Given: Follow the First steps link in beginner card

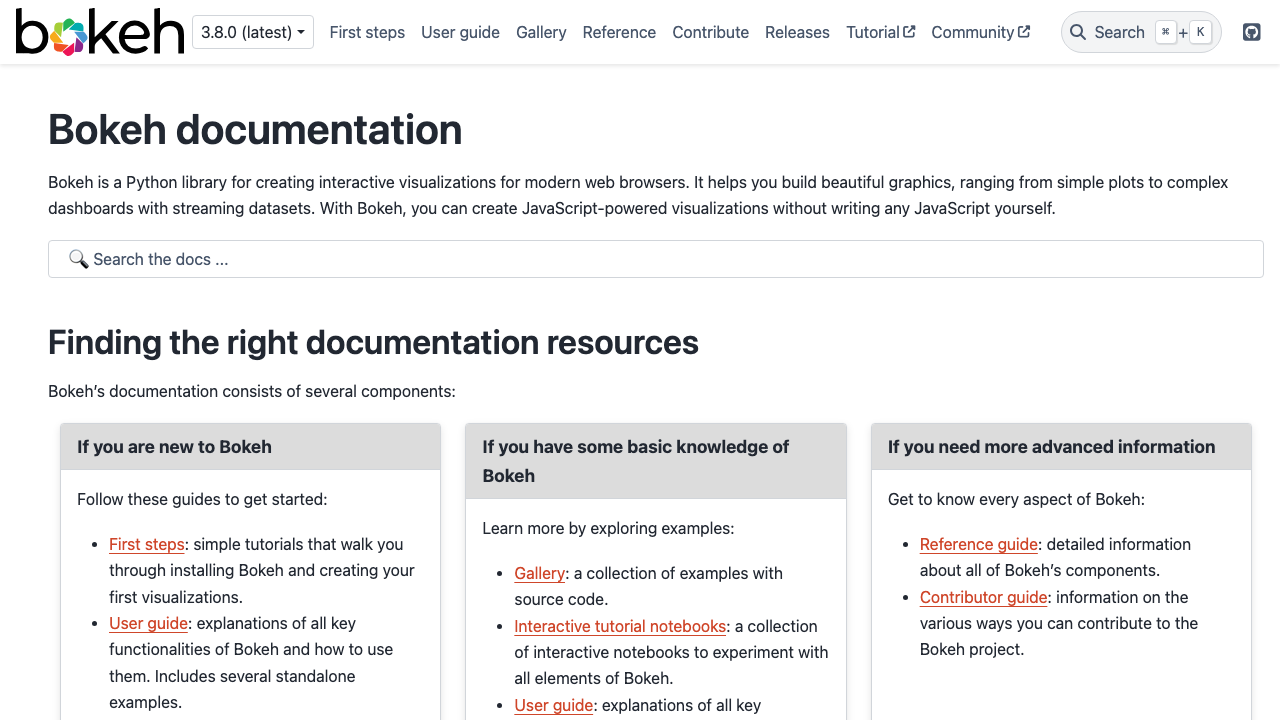Looking at the screenshot, I should coord(147,544).
